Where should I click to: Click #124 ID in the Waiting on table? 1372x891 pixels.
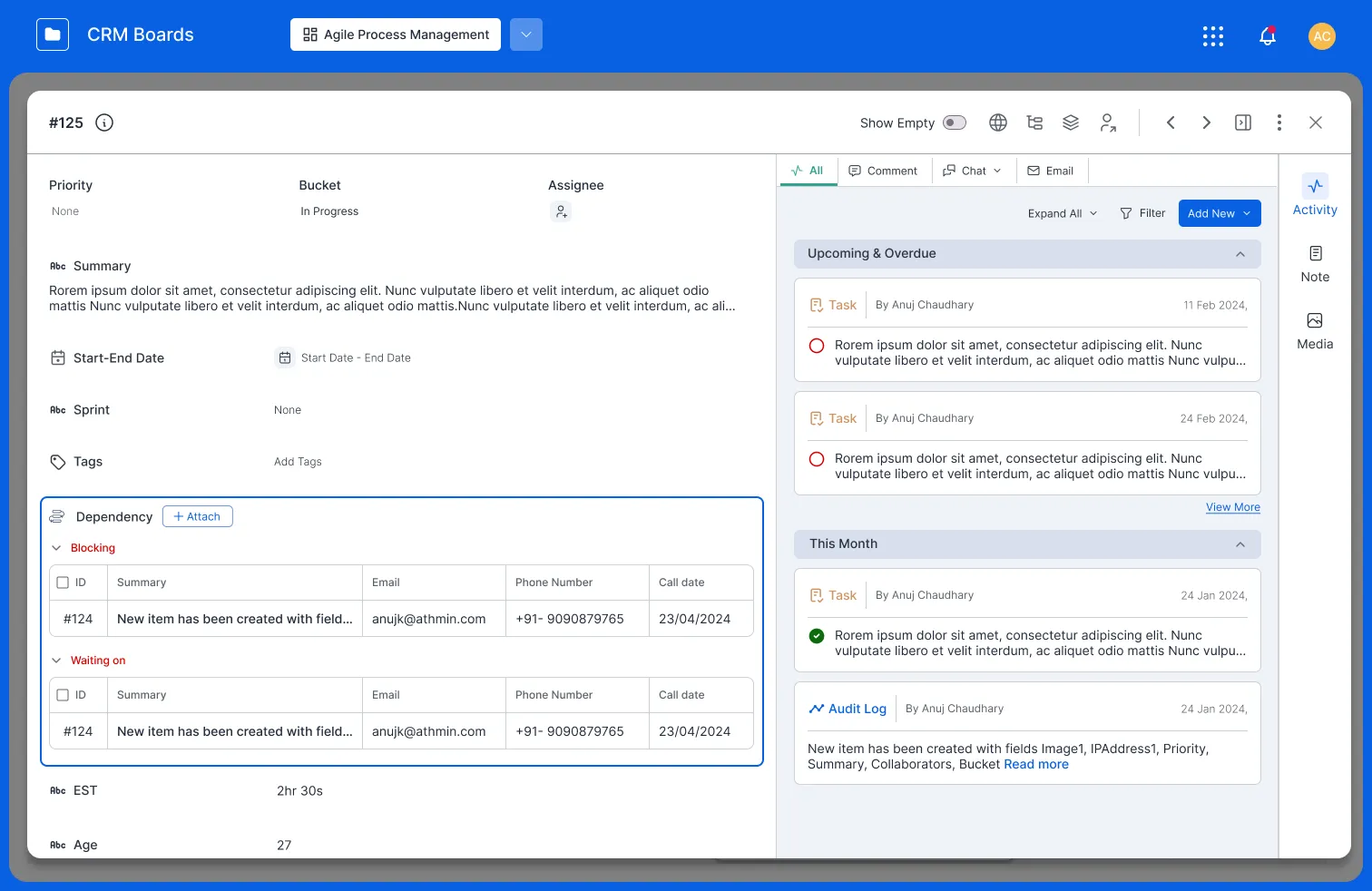point(78,731)
